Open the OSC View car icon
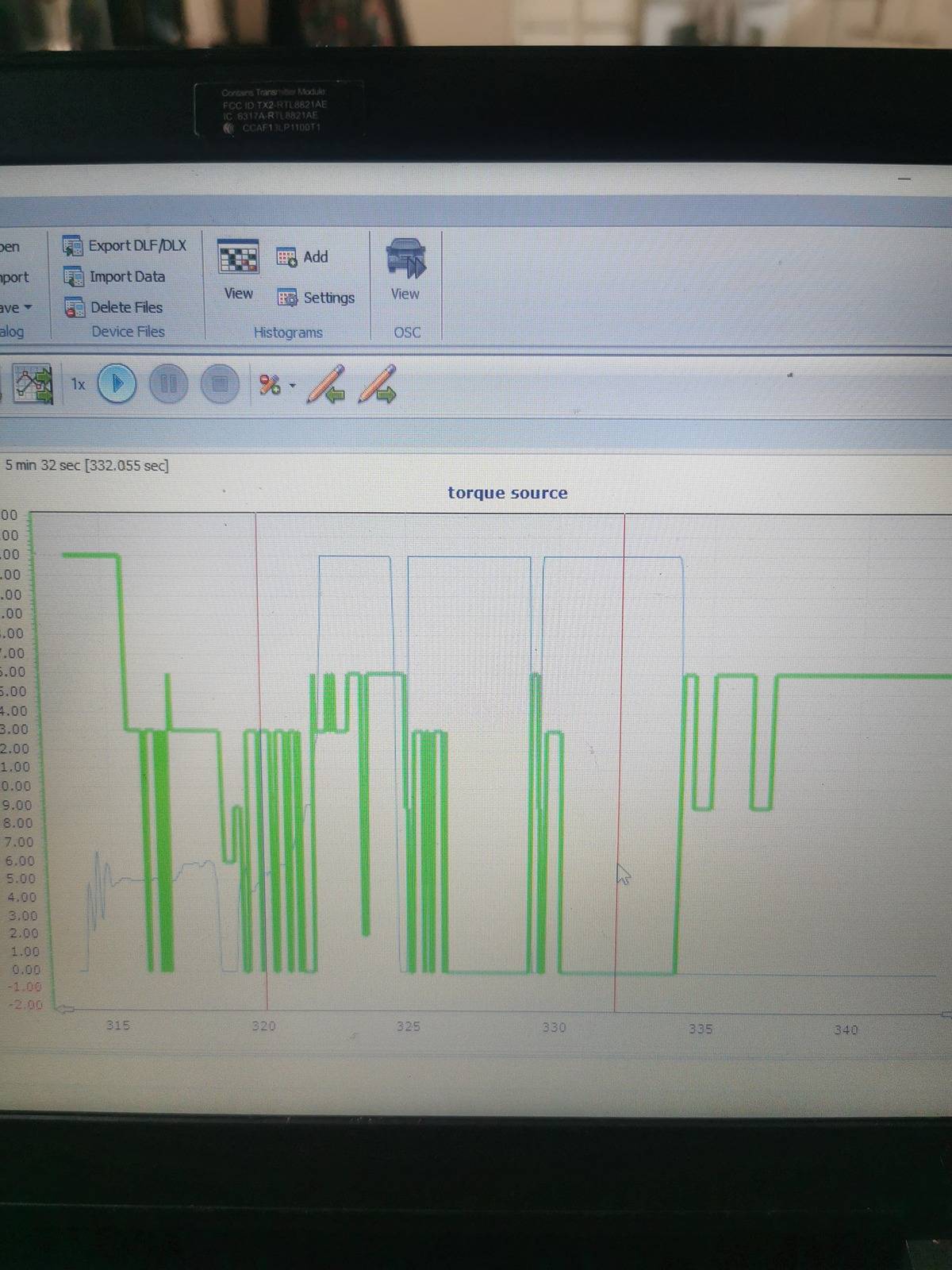 click(405, 269)
